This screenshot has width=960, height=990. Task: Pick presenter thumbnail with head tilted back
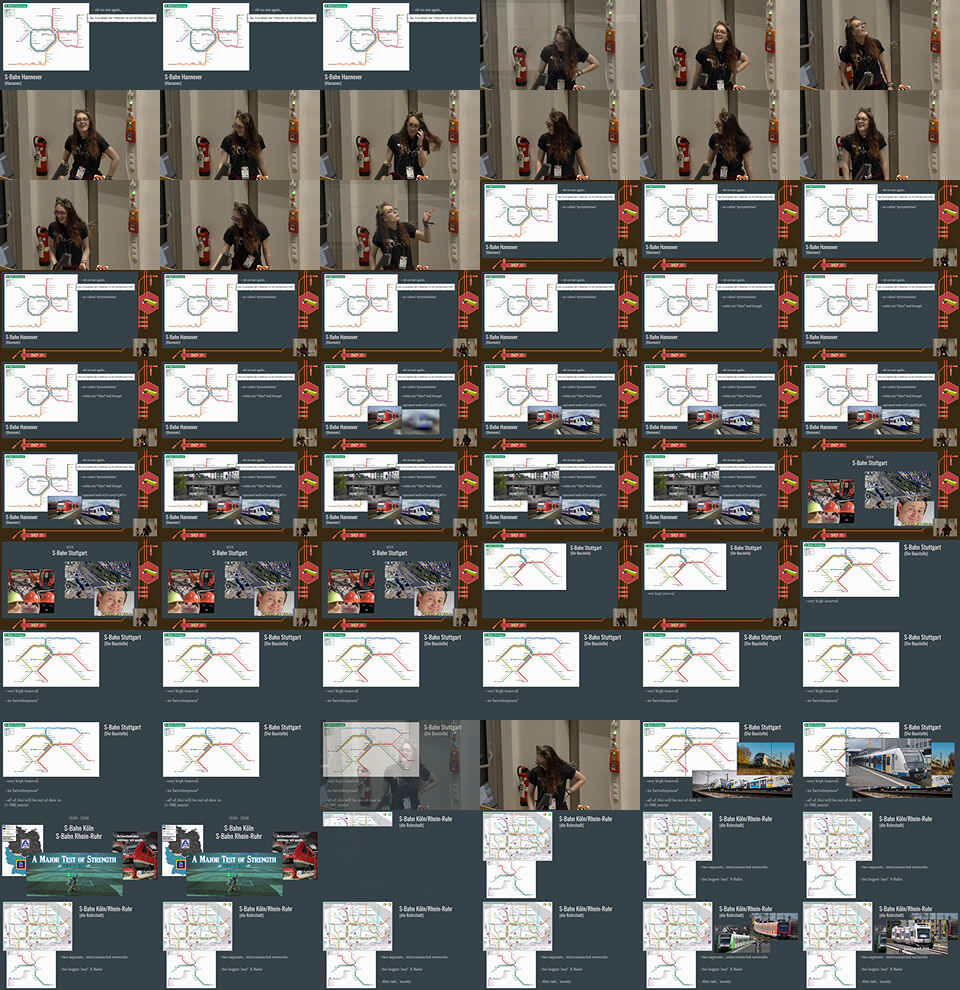pyautogui.click(x=880, y=45)
